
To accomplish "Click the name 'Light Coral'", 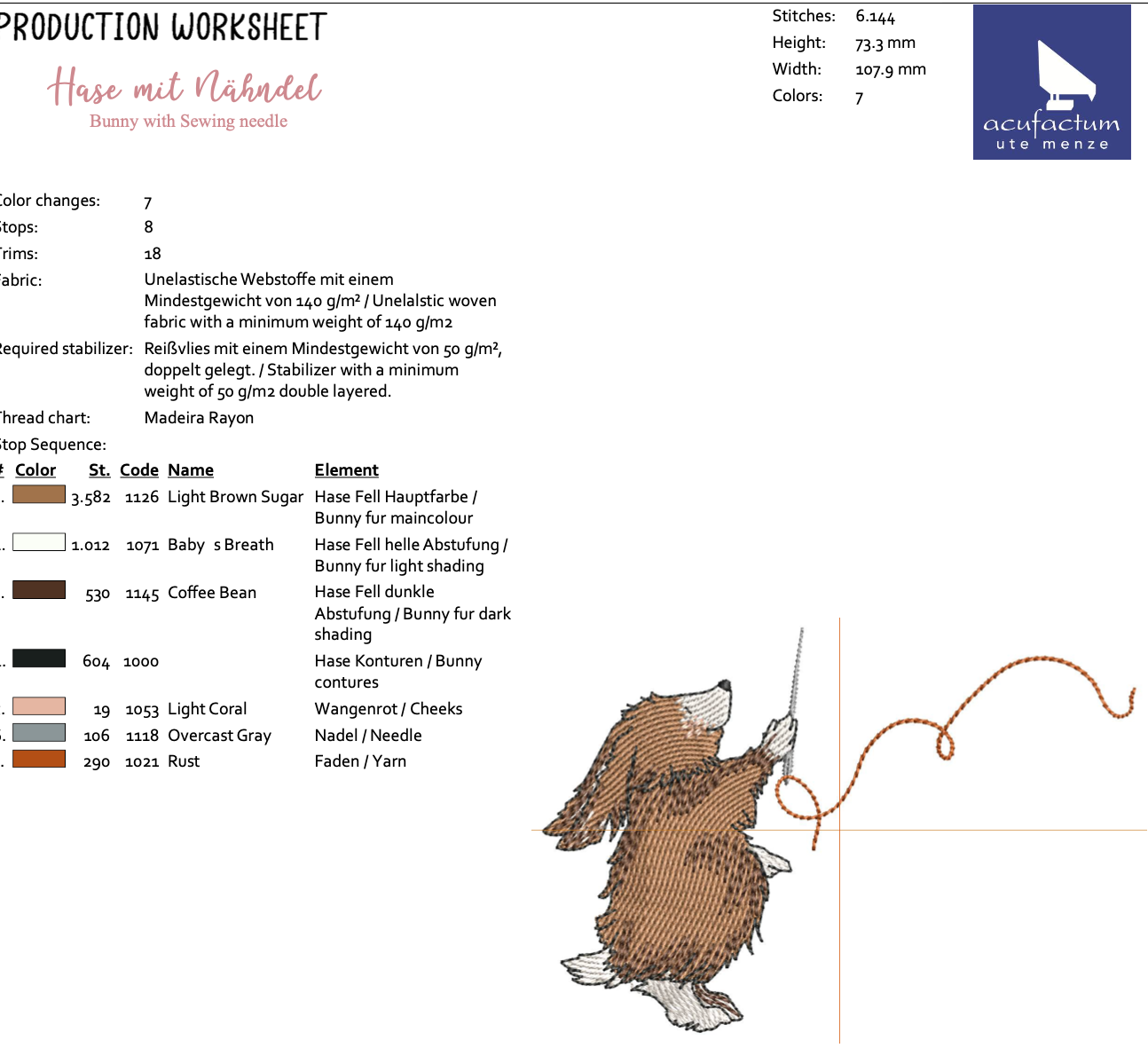I will coord(208,709).
